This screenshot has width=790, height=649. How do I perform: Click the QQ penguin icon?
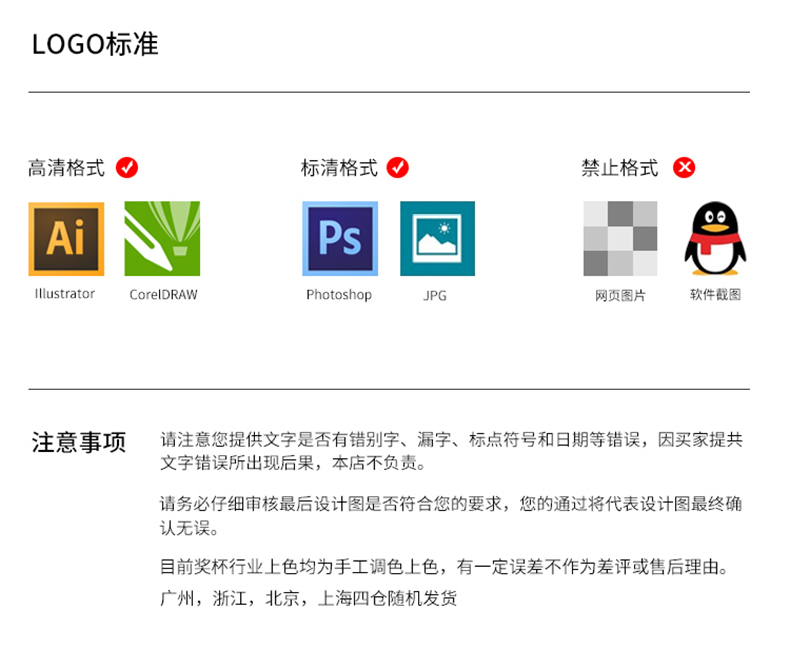(715, 239)
